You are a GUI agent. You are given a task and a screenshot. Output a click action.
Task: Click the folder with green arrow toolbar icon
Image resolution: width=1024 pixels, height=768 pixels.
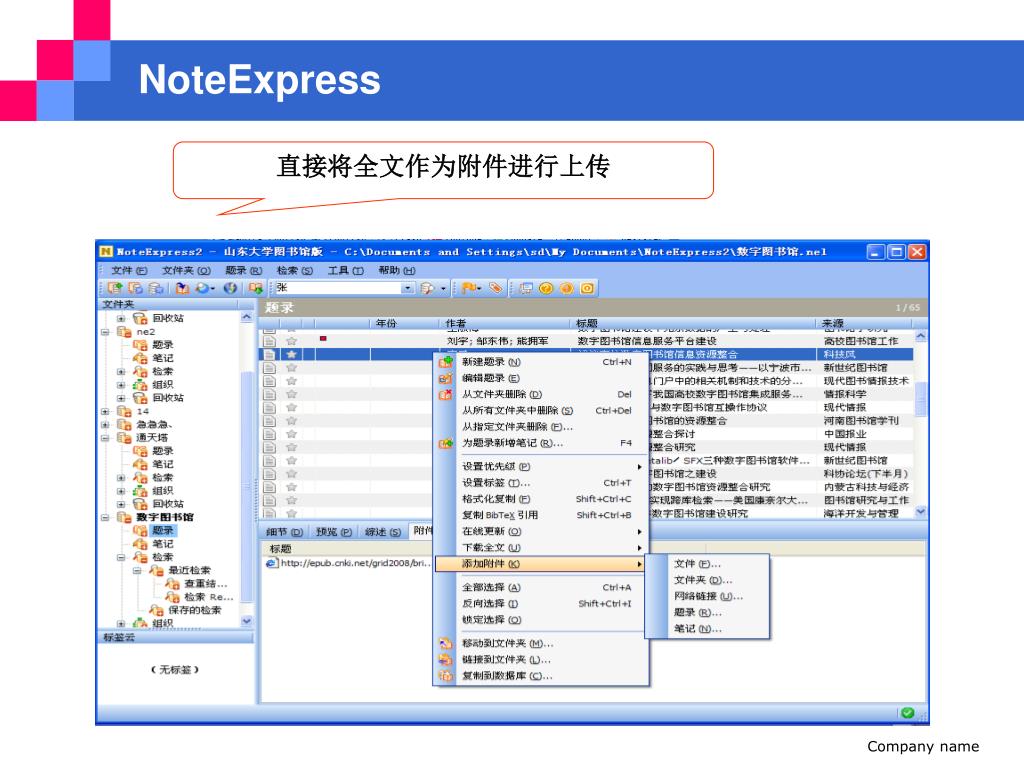(255, 288)
